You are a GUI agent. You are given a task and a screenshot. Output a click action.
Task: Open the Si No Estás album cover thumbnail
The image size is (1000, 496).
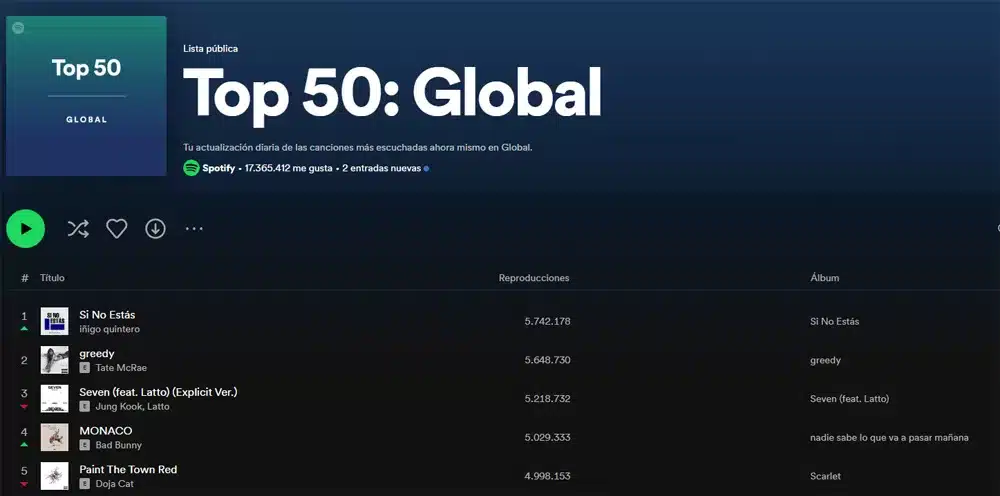point(54,321)
